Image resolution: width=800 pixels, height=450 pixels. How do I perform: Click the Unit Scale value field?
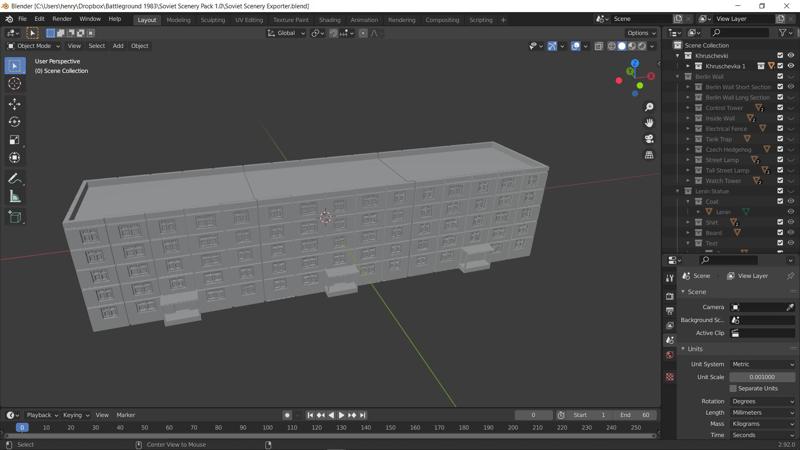point(762,377)
